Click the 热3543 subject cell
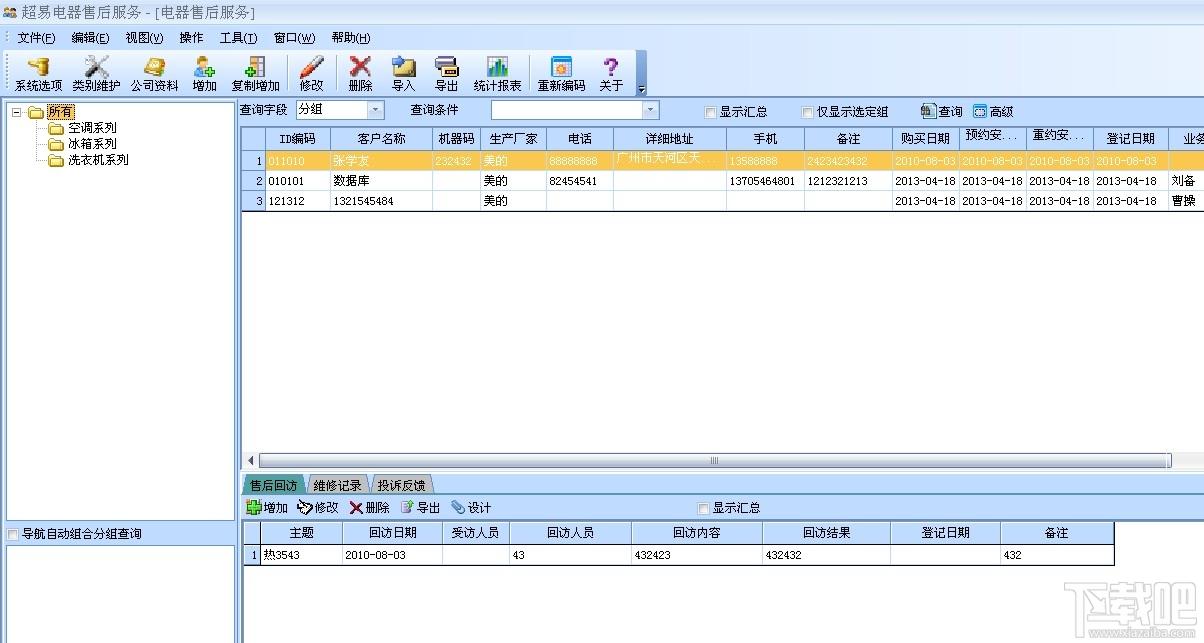 (301, 555)
